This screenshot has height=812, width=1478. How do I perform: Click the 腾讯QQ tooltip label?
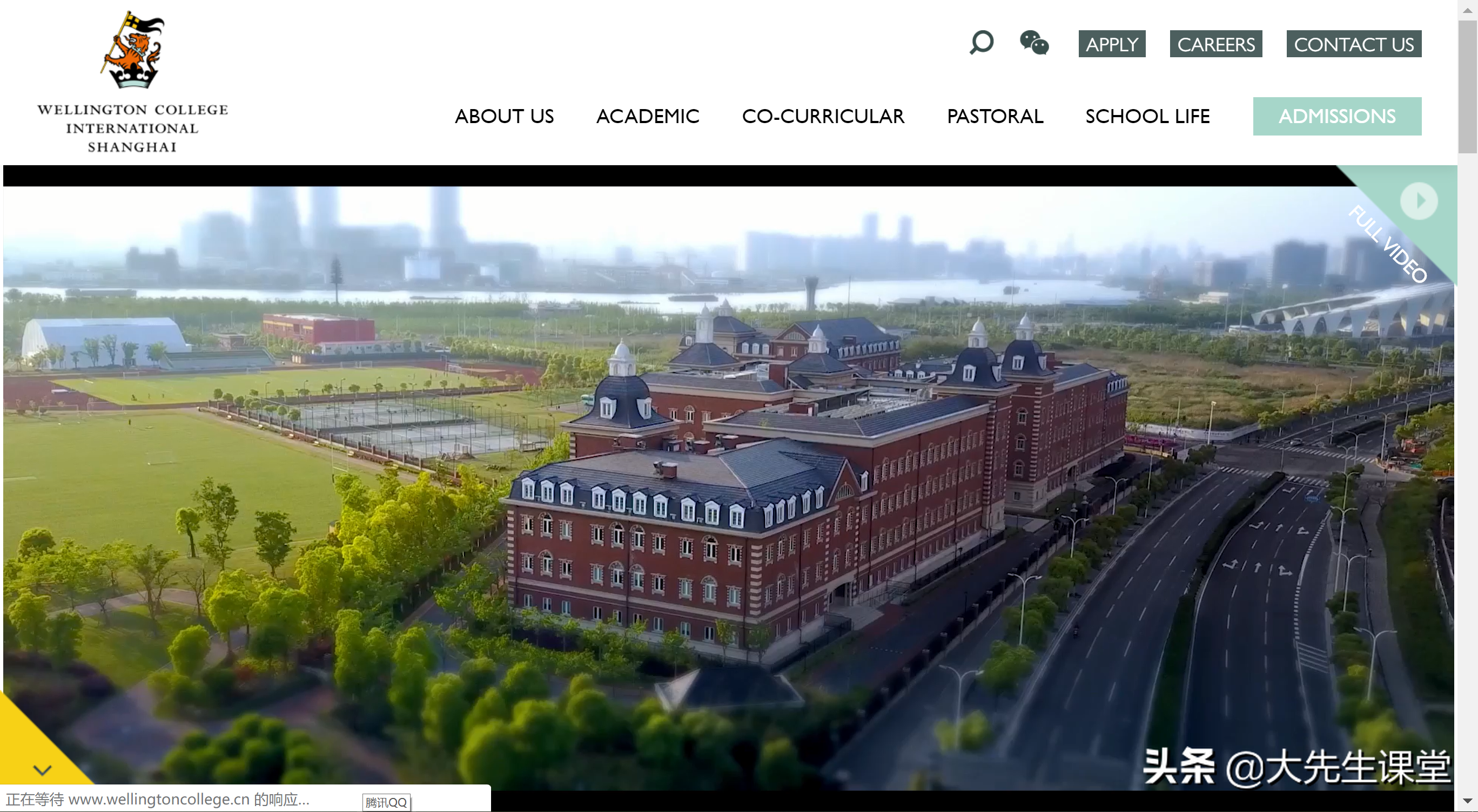386,802
